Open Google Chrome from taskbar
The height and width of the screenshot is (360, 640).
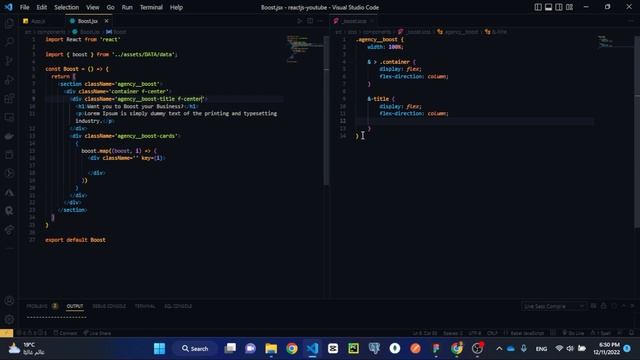coord(292,349)
